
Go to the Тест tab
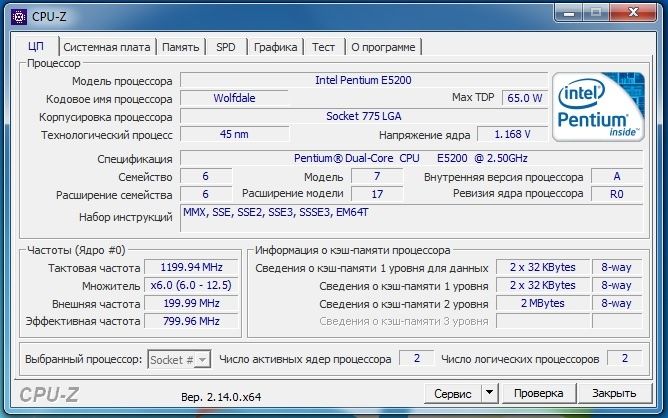pyautogui.click(x=323, y=47)
